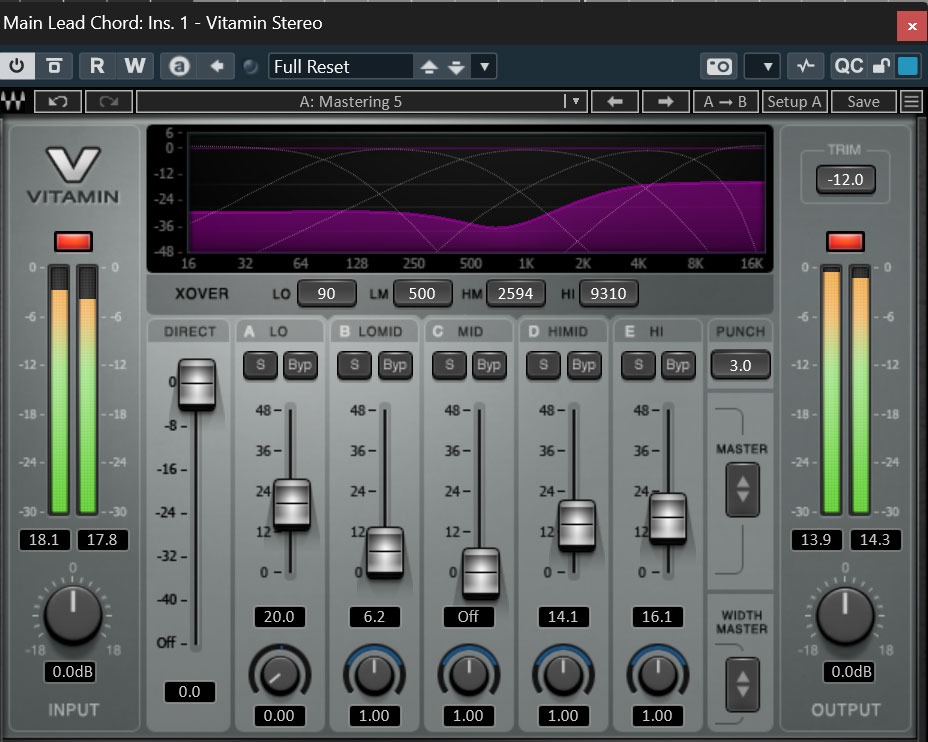Bypass the E HI band
This screenshot has height=742, width=928.
(677, 365)
